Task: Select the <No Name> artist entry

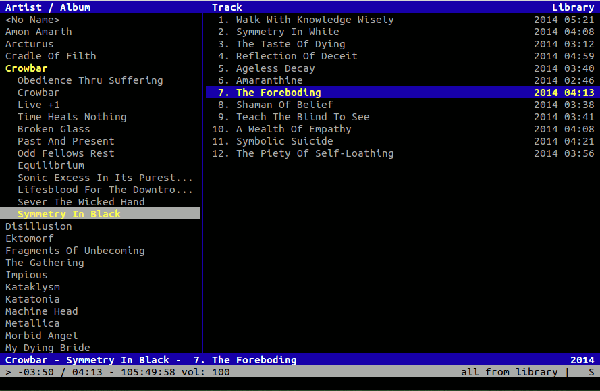Action: click(x=32, y=20)
